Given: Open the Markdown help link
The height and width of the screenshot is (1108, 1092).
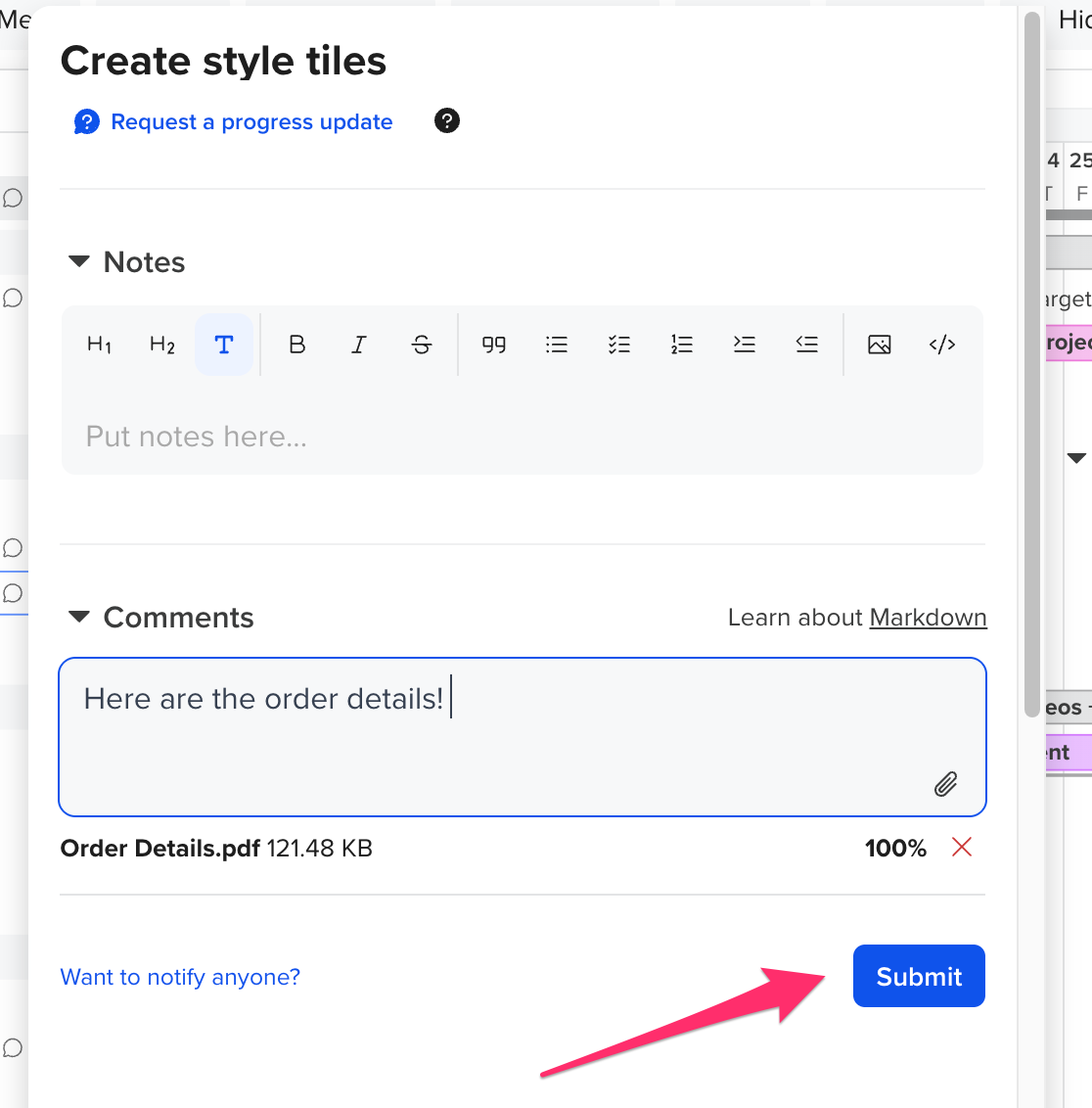Looking at the screenshot, I should tap(929, 618).
